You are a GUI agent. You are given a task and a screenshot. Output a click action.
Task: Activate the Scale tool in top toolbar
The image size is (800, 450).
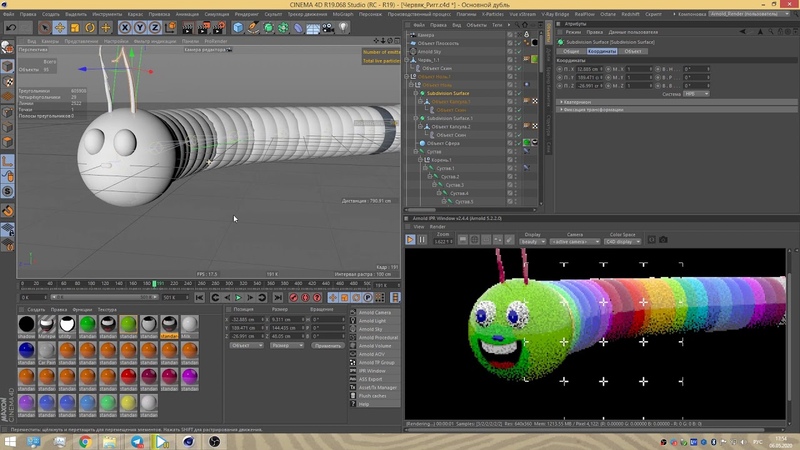pos(75,28)
